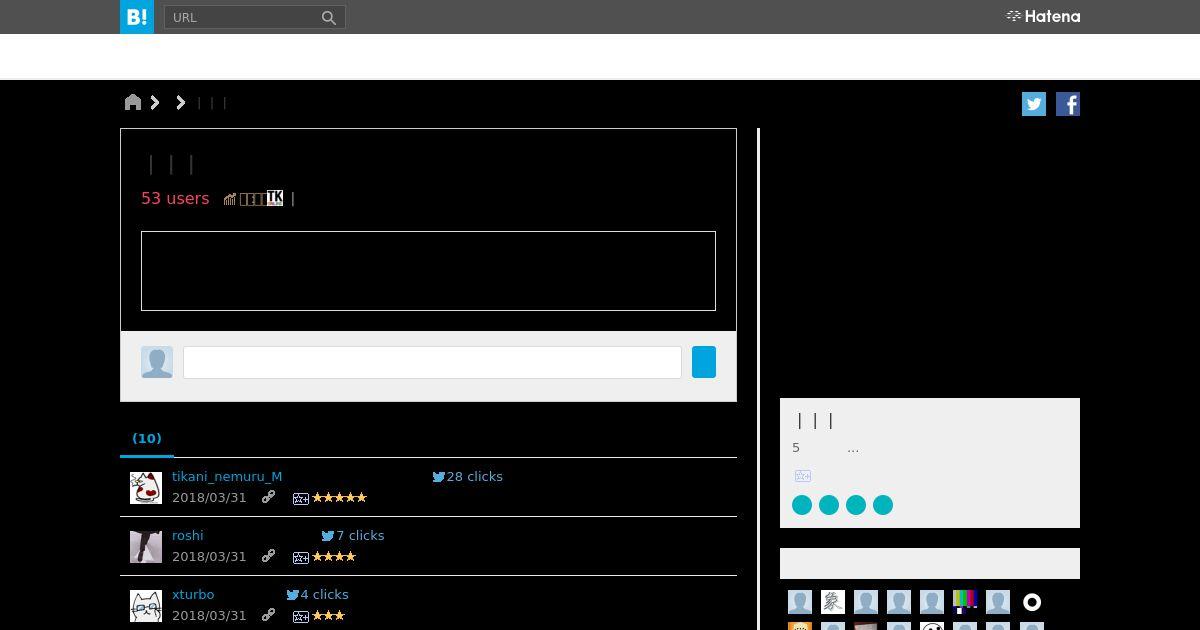The image size is (1200, 630).
Task: Go to the home breadcrumb icon
Action: pyautogui.click(x=133, y=102)
